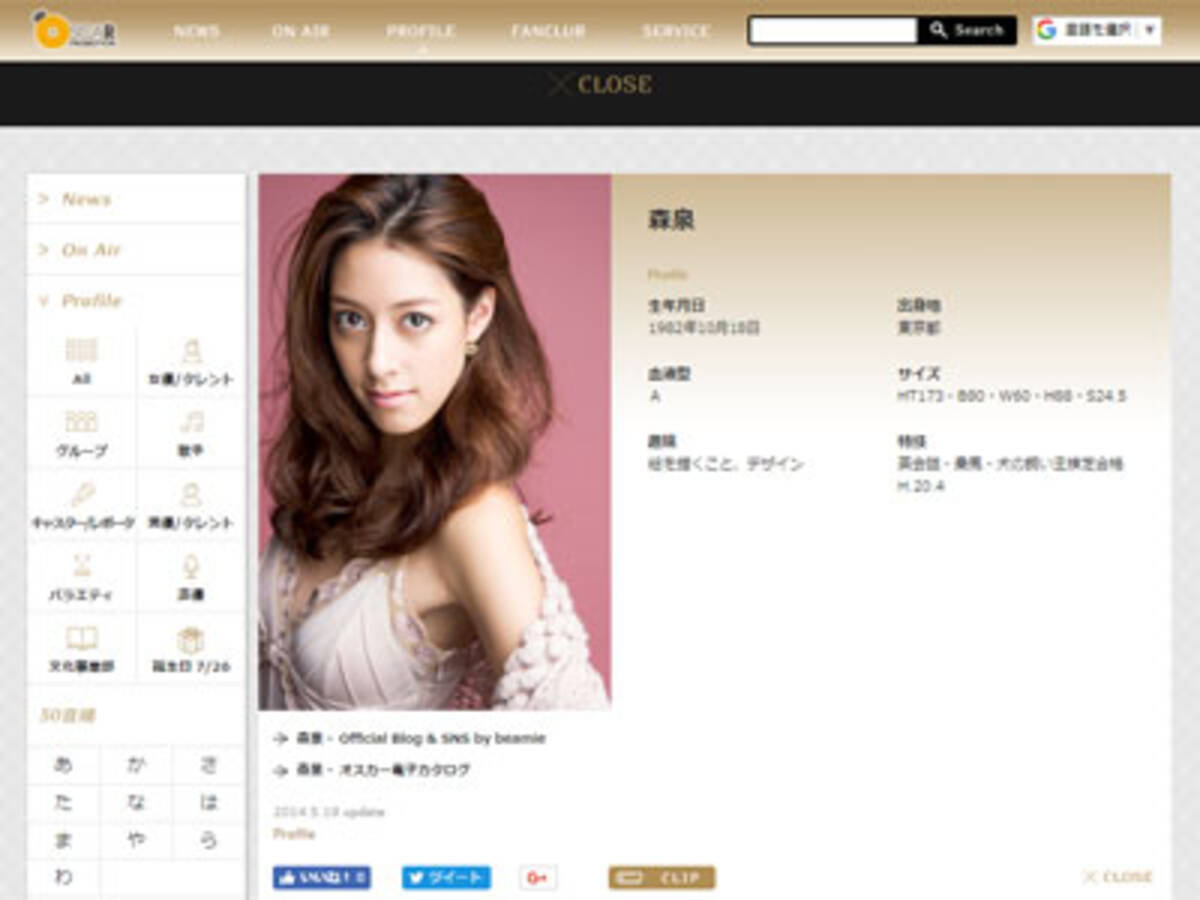Select the 歌手 music note category

191,433
